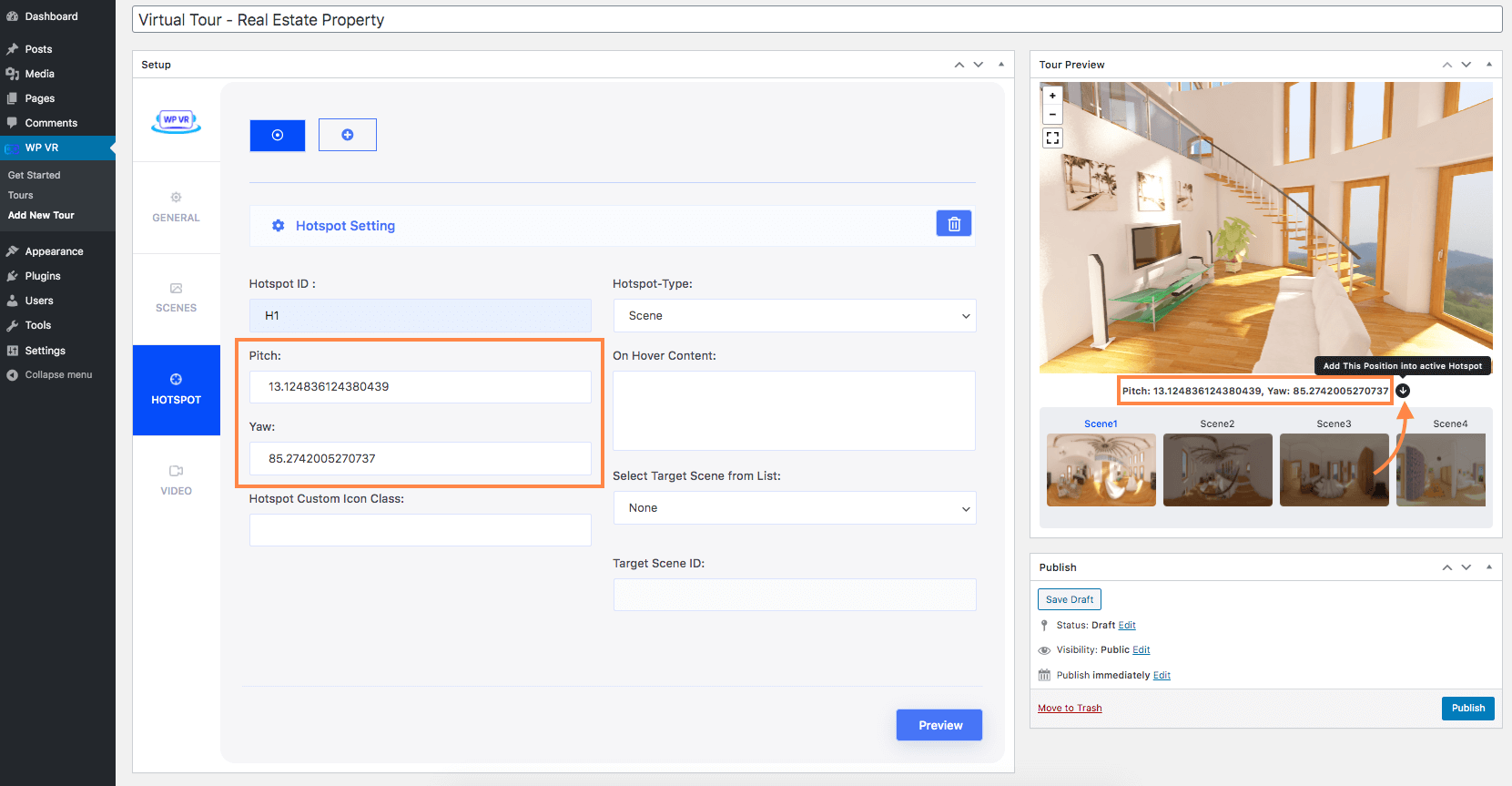Viewport: 1512px width, 786px height.
Task: Add this position into active hotspot
Action: tap(1403, 391)
